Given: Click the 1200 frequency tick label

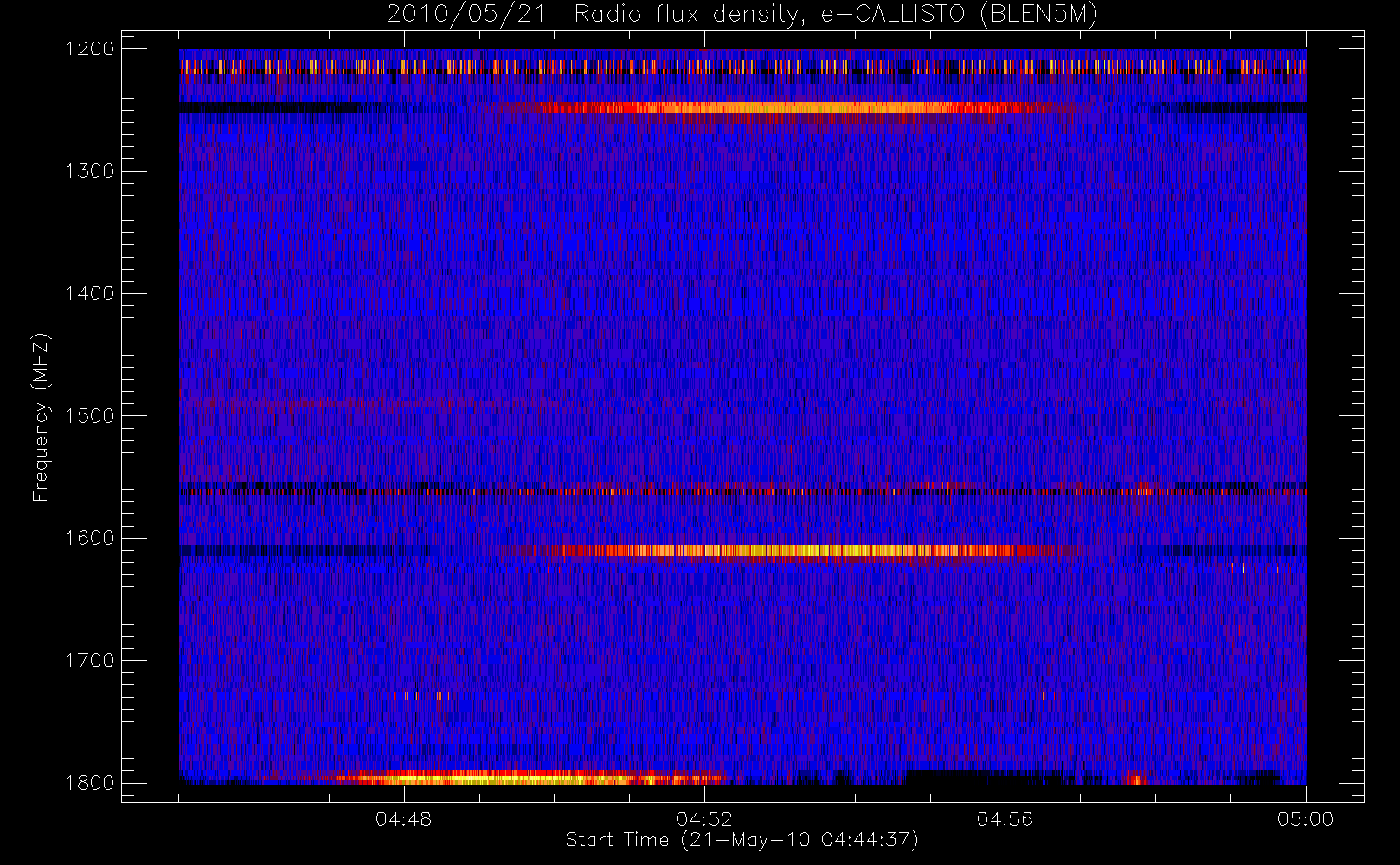Looking at the screenshot, I should (x=90, y=49).
